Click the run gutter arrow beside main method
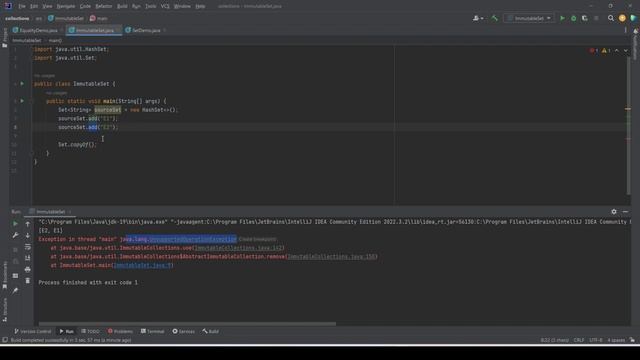Screen dimensions: 640x360 tap(22, 101)
